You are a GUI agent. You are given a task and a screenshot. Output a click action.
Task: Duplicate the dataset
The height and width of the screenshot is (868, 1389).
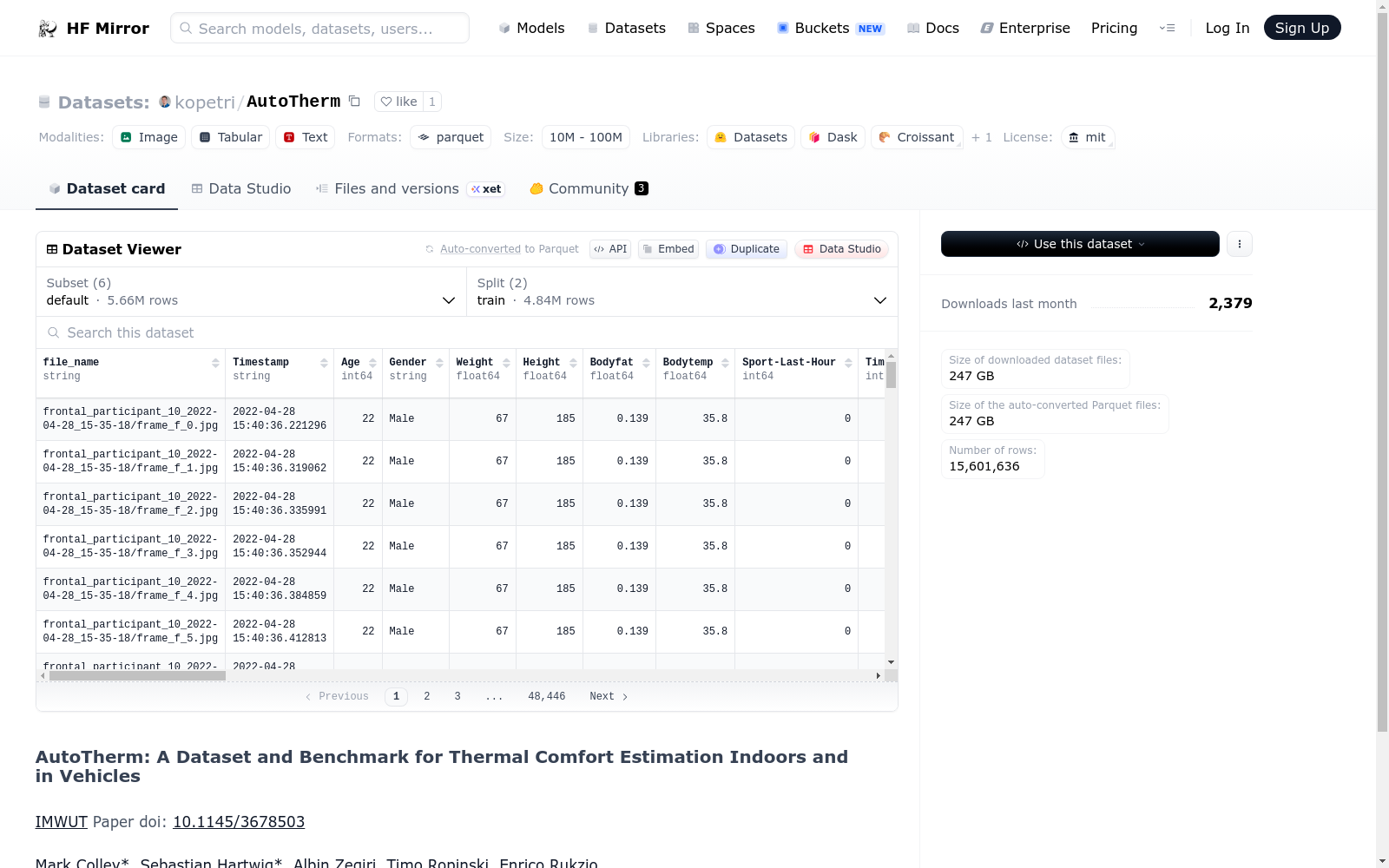747,249
